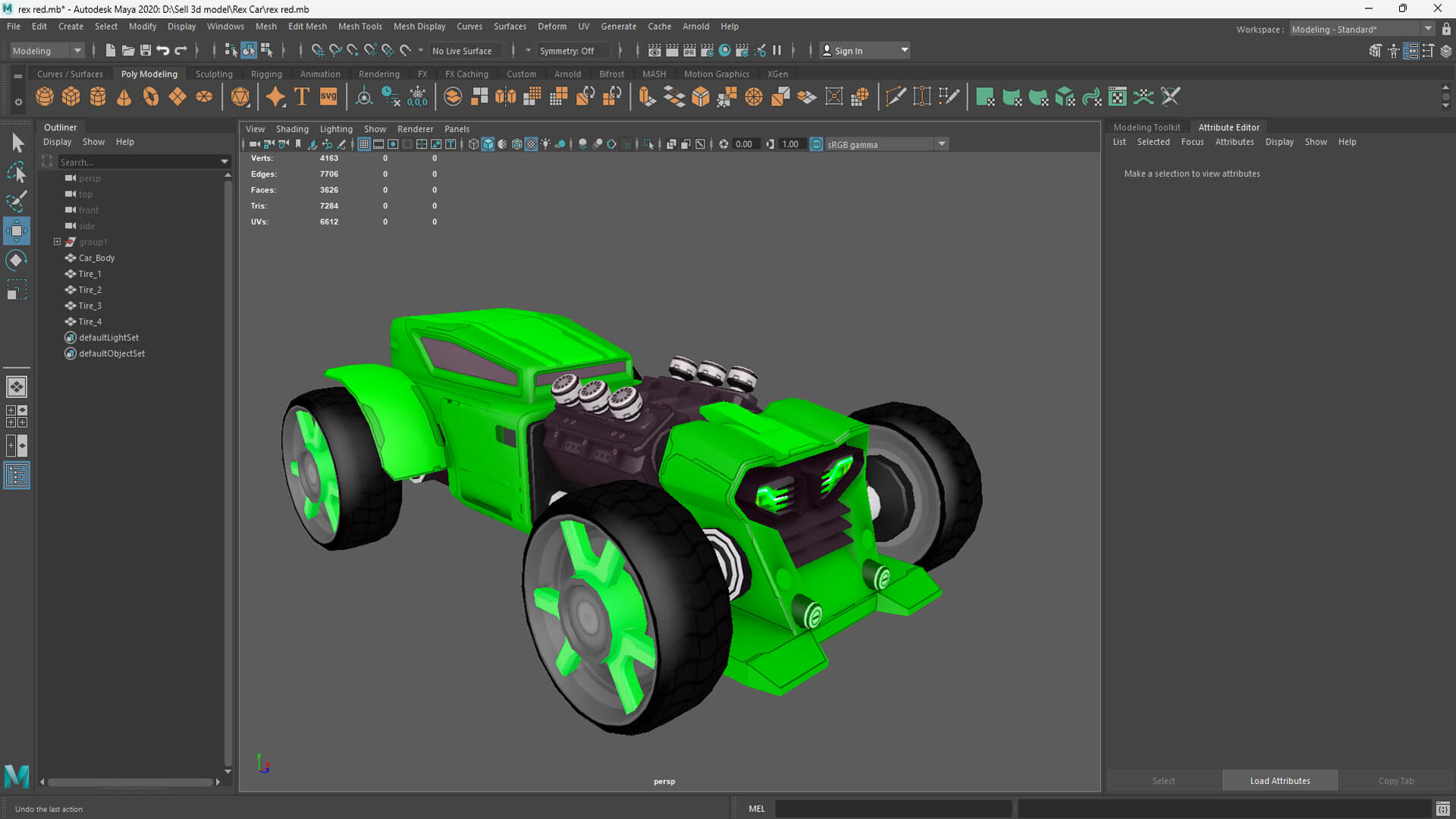Image resolution: width=1456 pixels, height=819 pixels.
Task: Click the MEL command language label
Action: (757, 809)
